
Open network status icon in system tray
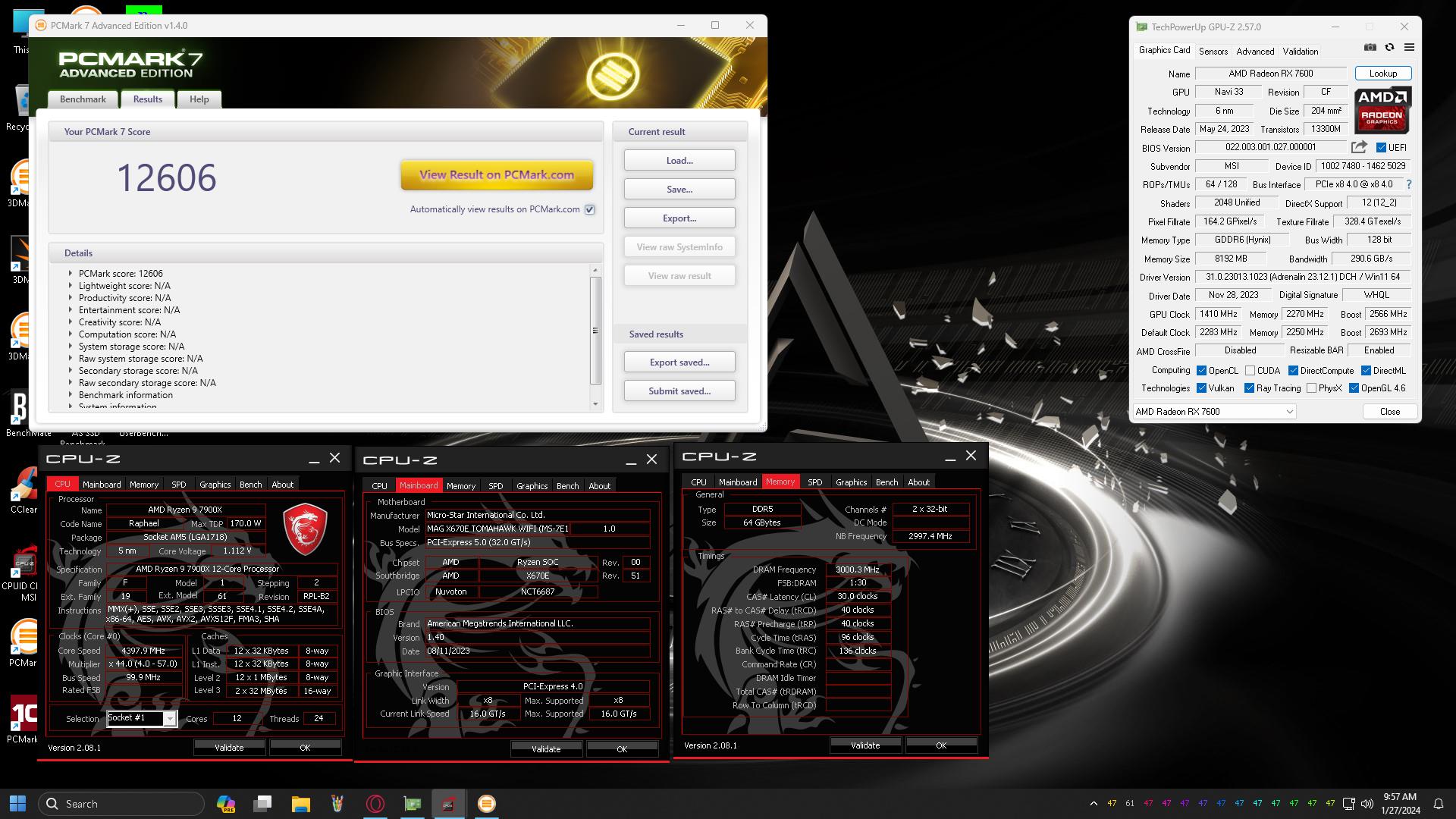[1348, 803]
